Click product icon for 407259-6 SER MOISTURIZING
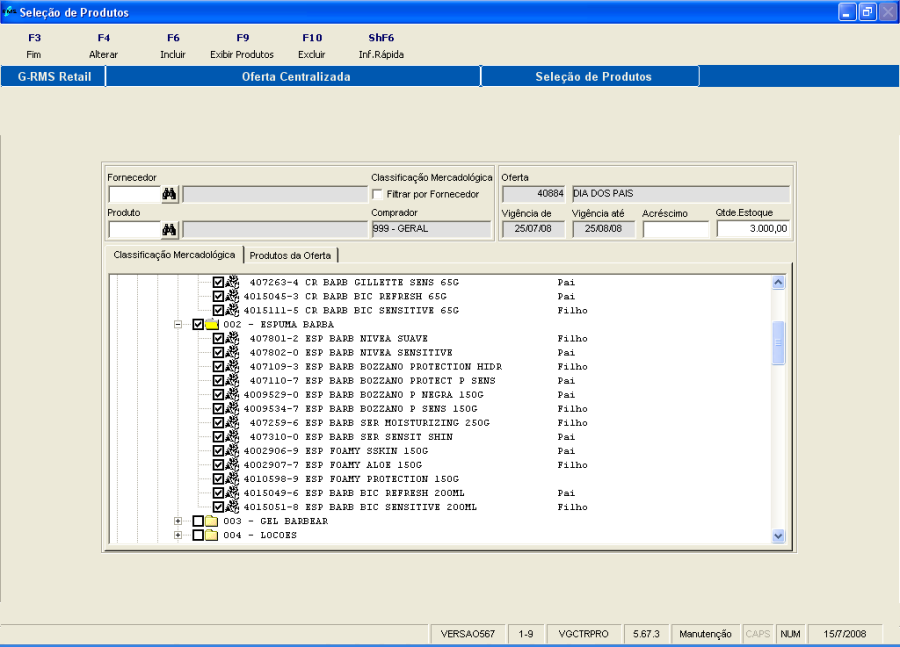The image size is (900, 647). coord(232,423)
